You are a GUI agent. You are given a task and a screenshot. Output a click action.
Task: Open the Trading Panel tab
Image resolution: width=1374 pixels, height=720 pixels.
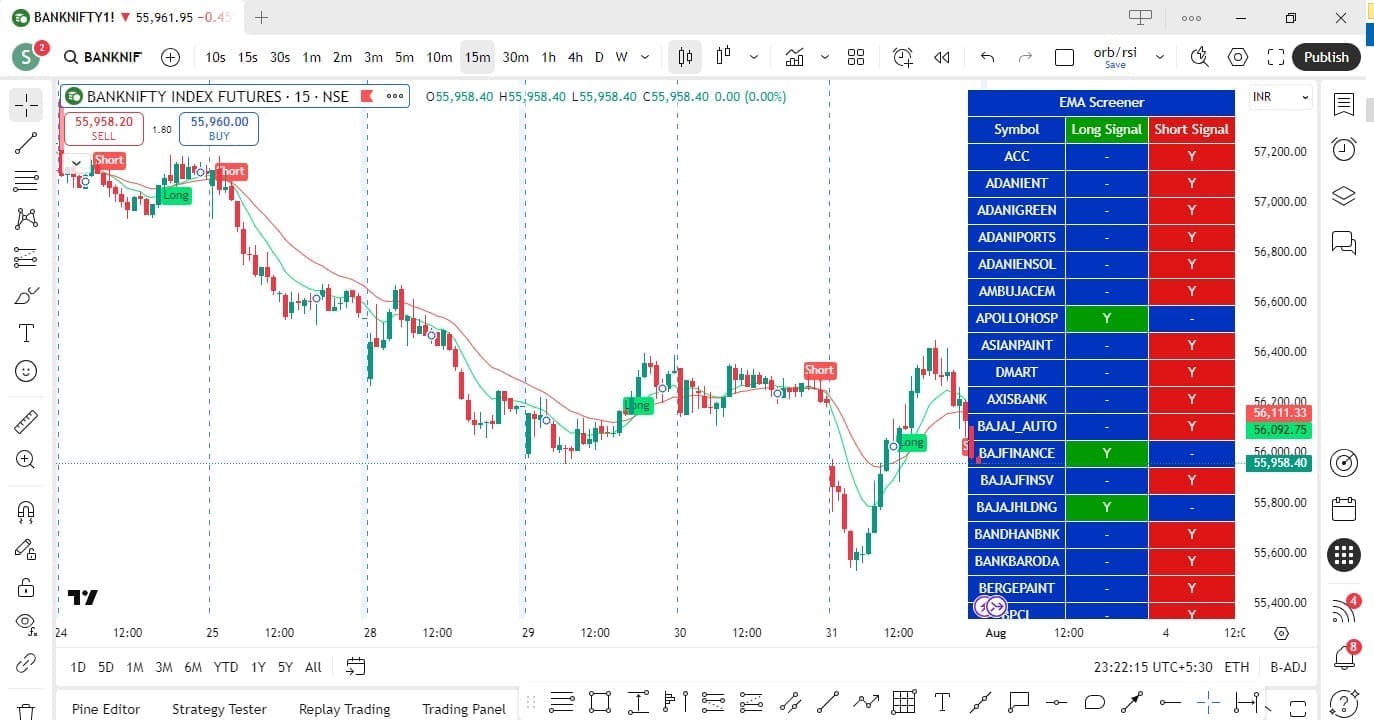pyautogui.click(x=463, y=709)
